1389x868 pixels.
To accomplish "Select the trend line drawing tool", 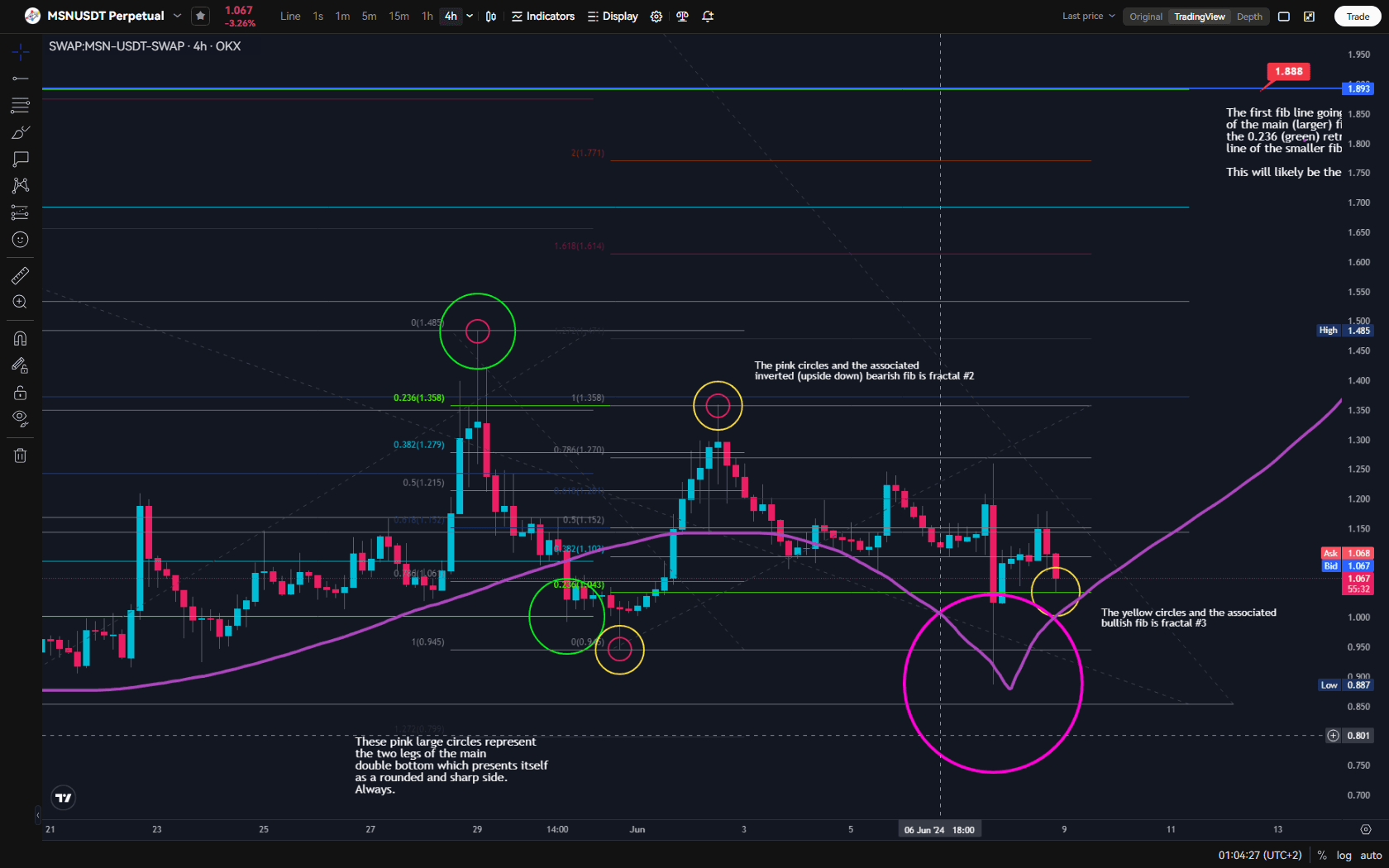I will click(21, 79).
